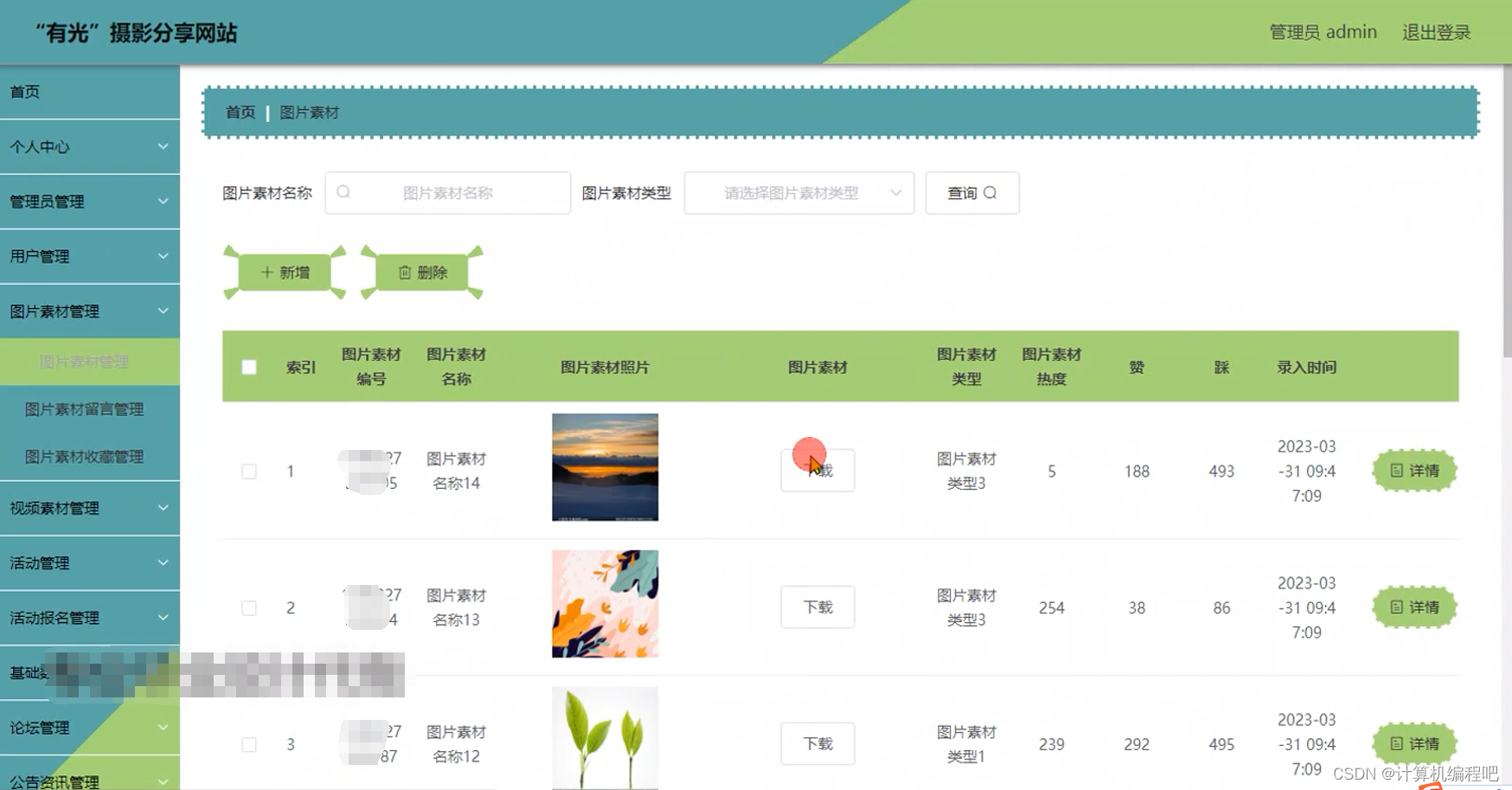
Task: Check the checkbox for row 2
Action: (x=249, y=607)
